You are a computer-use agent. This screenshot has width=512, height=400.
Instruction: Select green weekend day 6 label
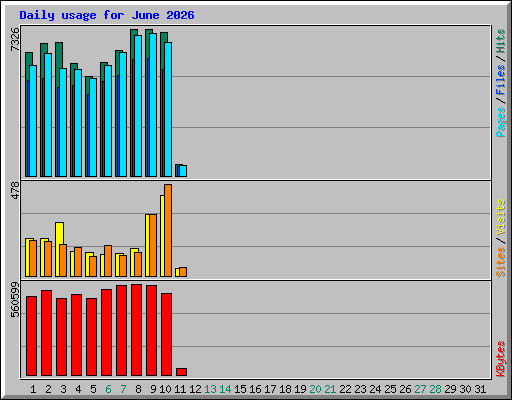108,389
